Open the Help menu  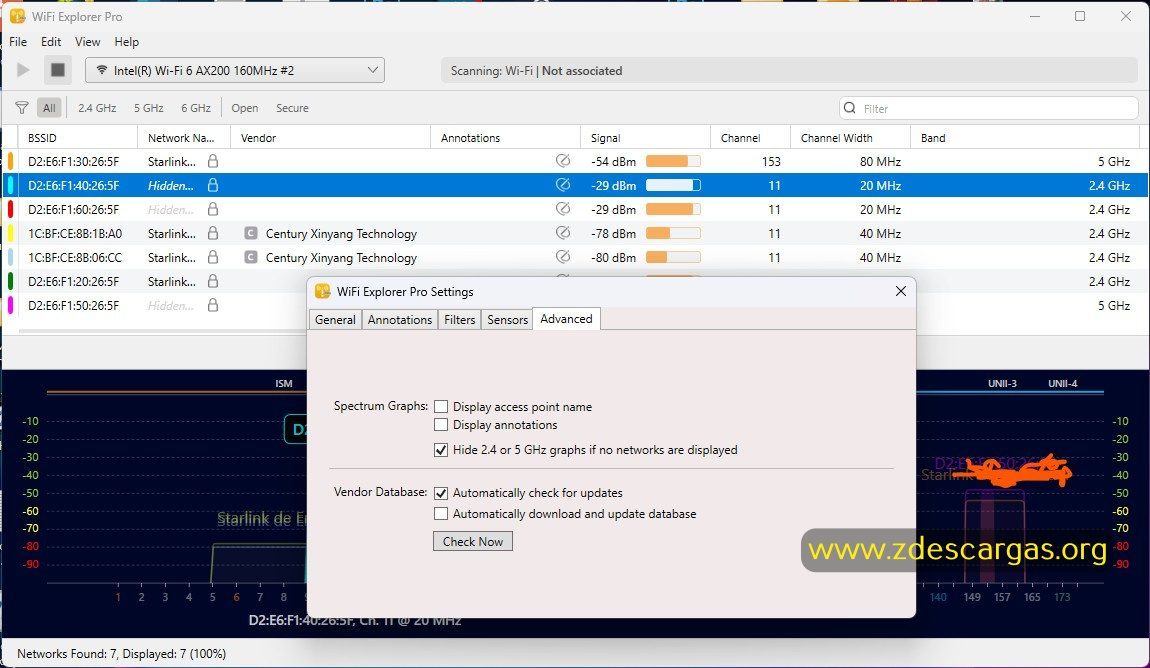coord(126,42)
